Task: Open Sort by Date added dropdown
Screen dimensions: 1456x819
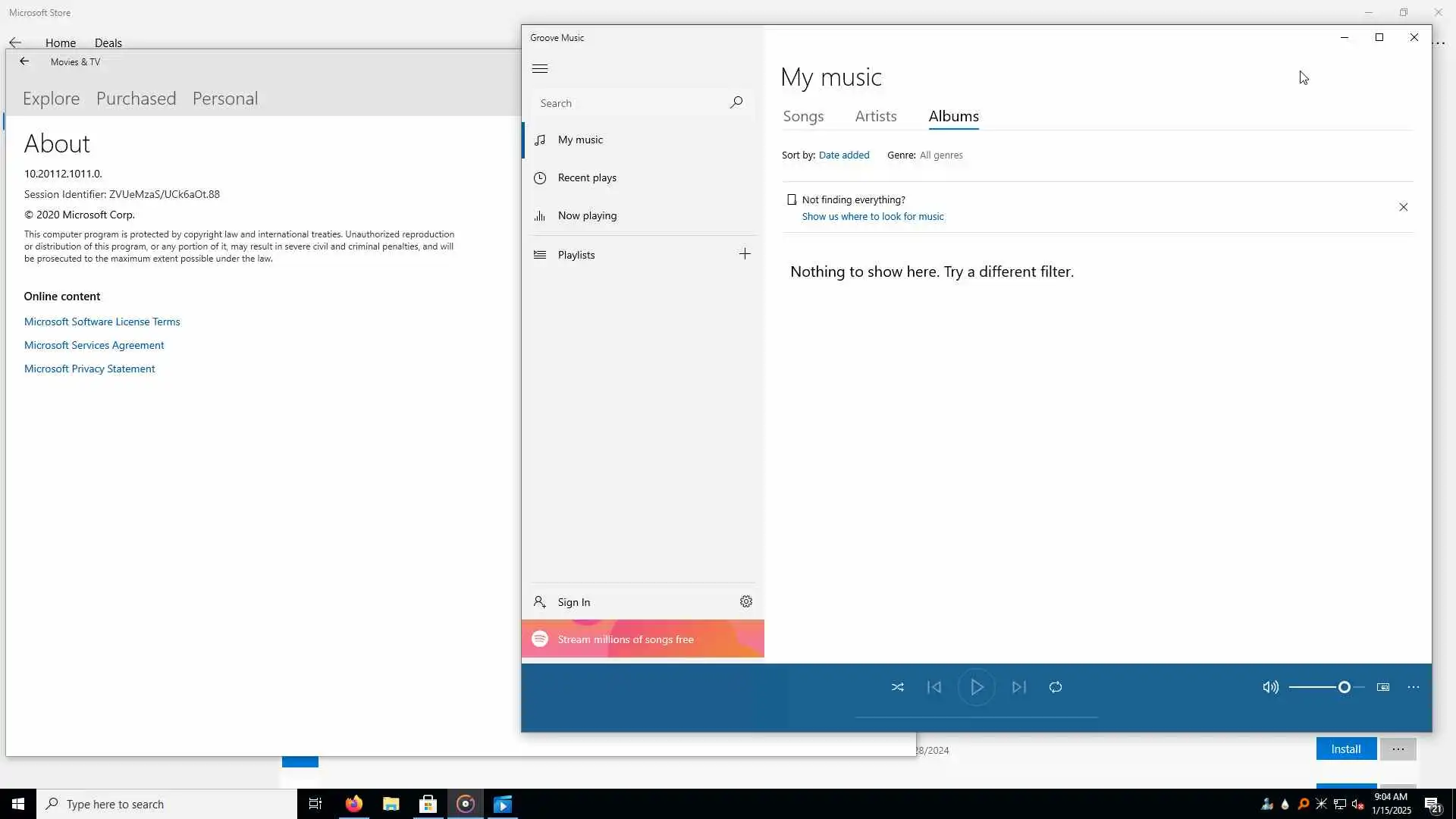Action: 843,155
